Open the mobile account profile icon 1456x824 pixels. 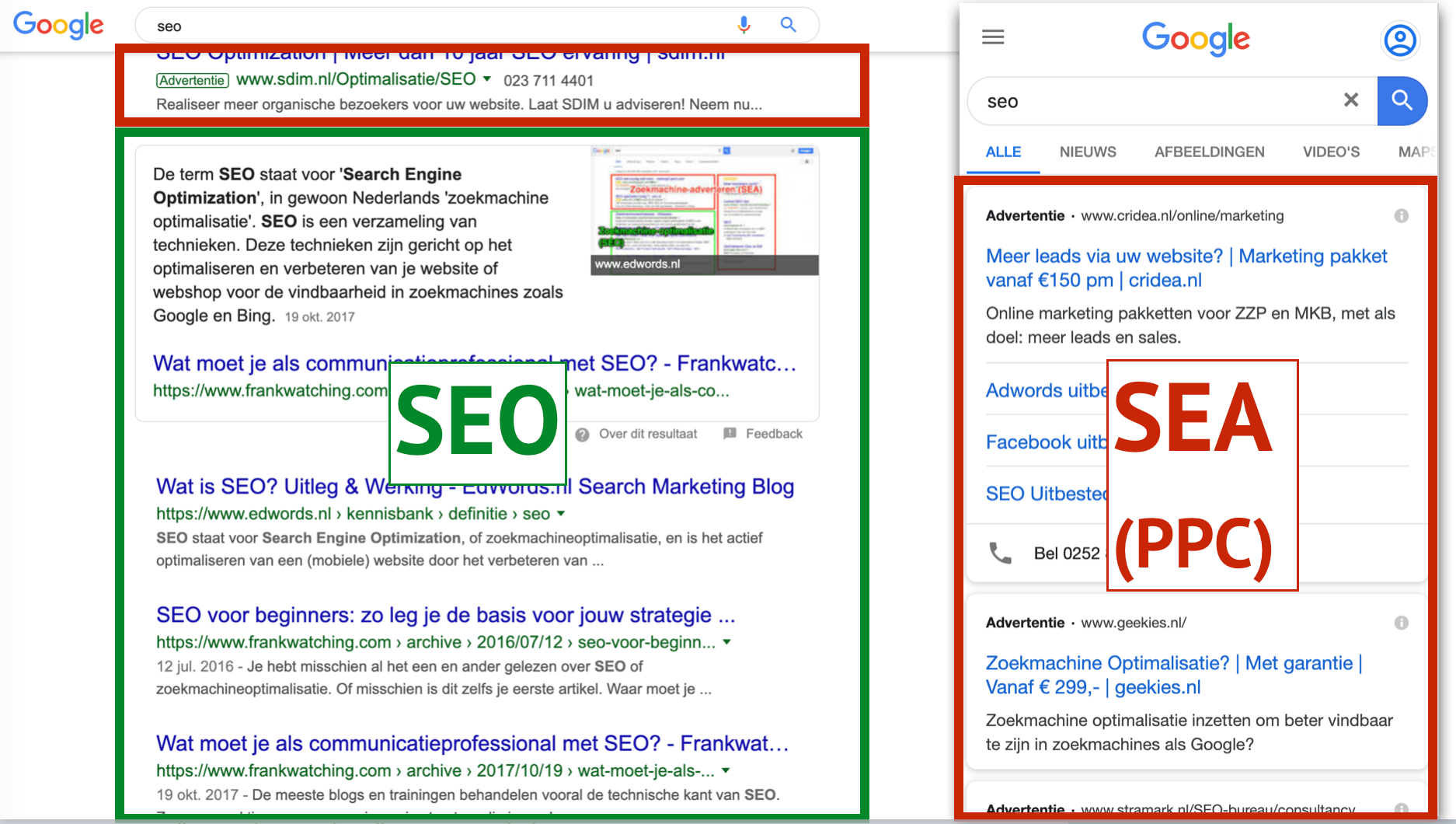point(1400,40)
